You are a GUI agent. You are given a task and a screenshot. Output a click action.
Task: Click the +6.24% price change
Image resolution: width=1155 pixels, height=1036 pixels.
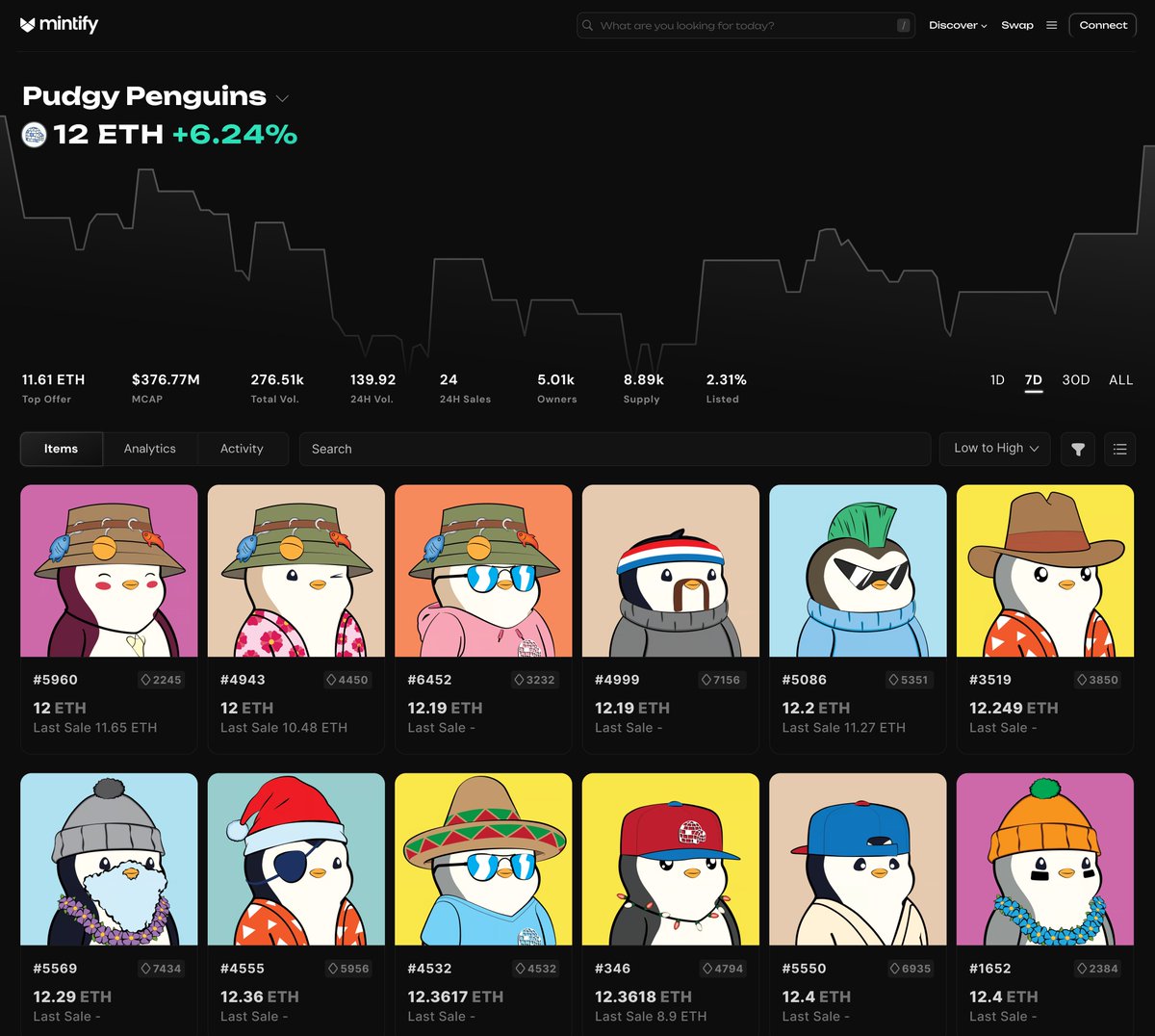point(235,135)
